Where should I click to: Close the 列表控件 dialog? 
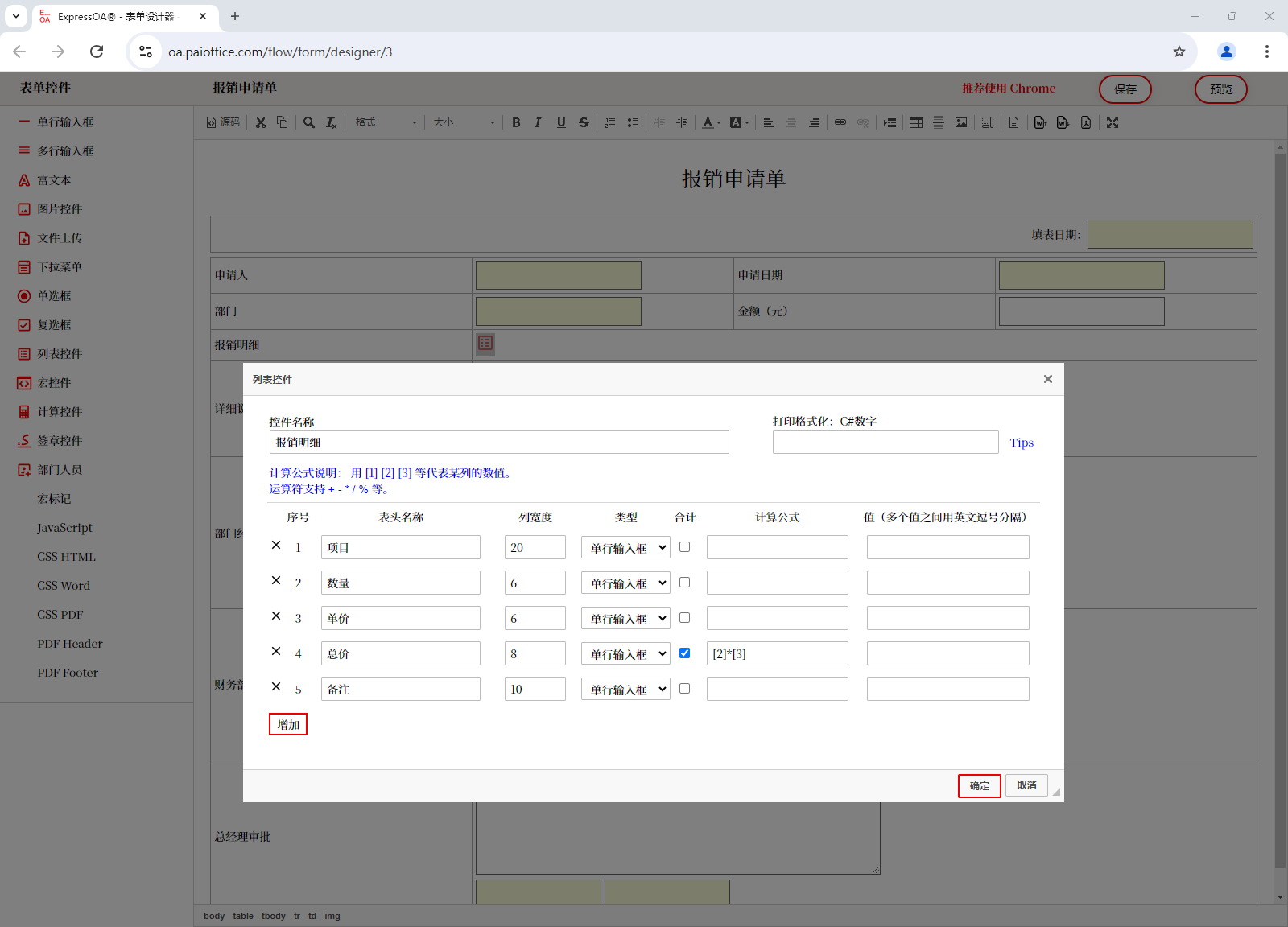[1048, 379]
